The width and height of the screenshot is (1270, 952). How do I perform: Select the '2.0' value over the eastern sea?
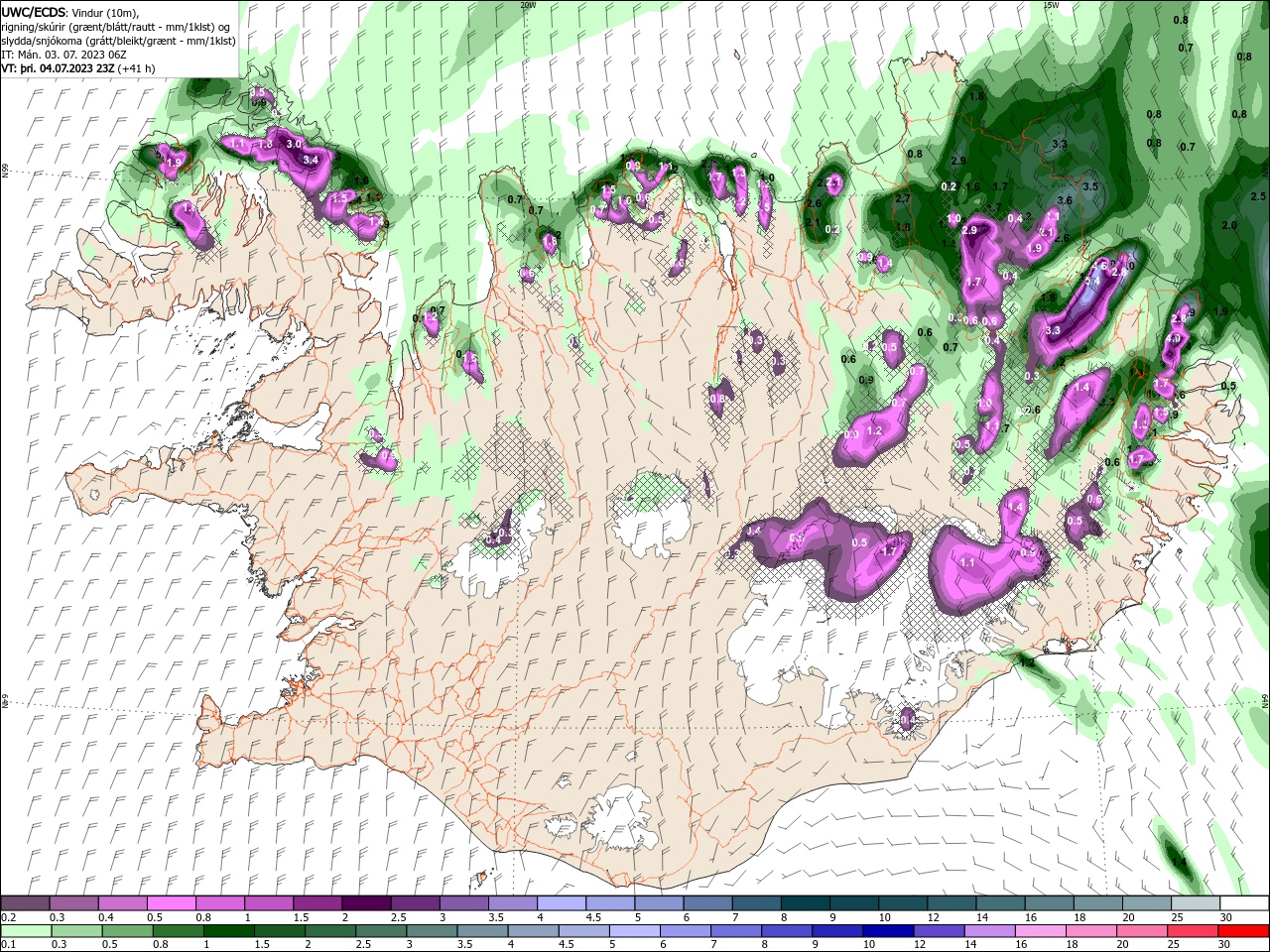1229,225
